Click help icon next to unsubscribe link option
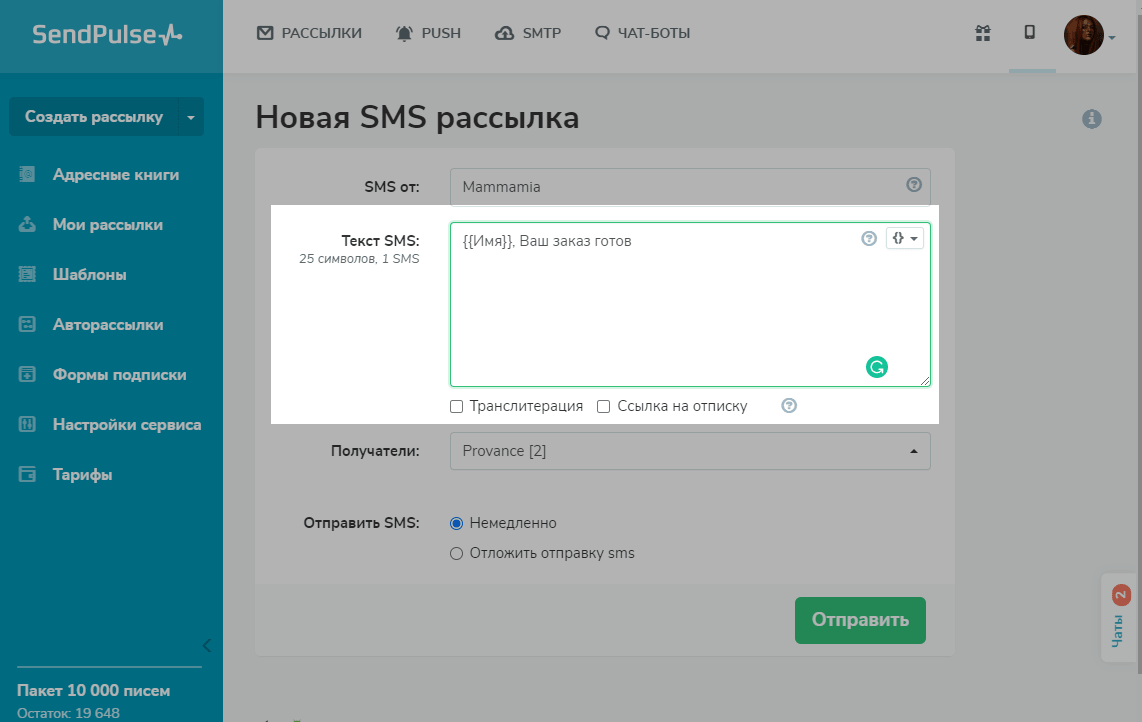 pyautogui.click(x=789, y=406)
